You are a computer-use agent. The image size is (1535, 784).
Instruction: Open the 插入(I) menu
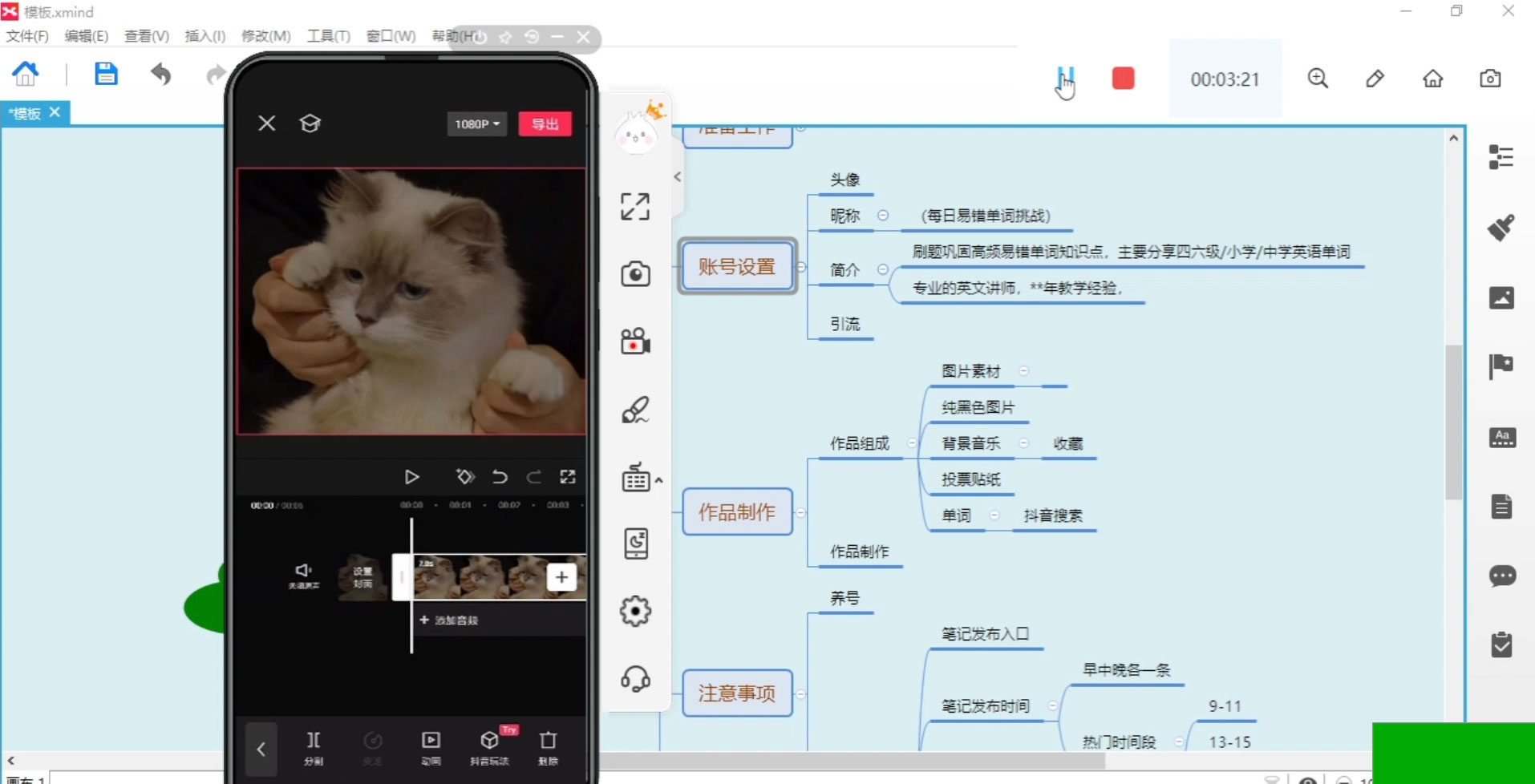[x=205, y=36]
